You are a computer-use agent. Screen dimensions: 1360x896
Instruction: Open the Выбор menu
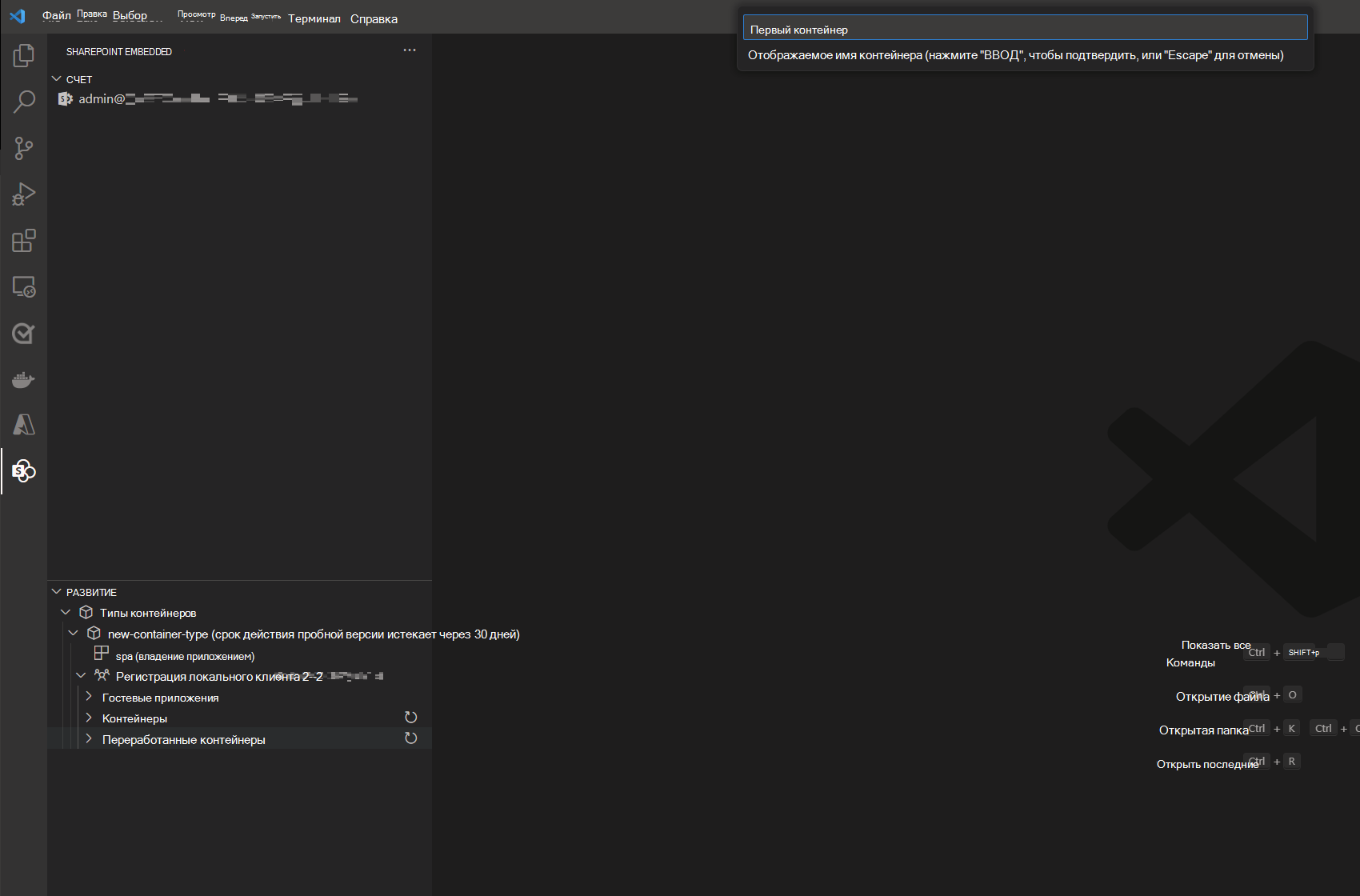[x=130, y=16]
